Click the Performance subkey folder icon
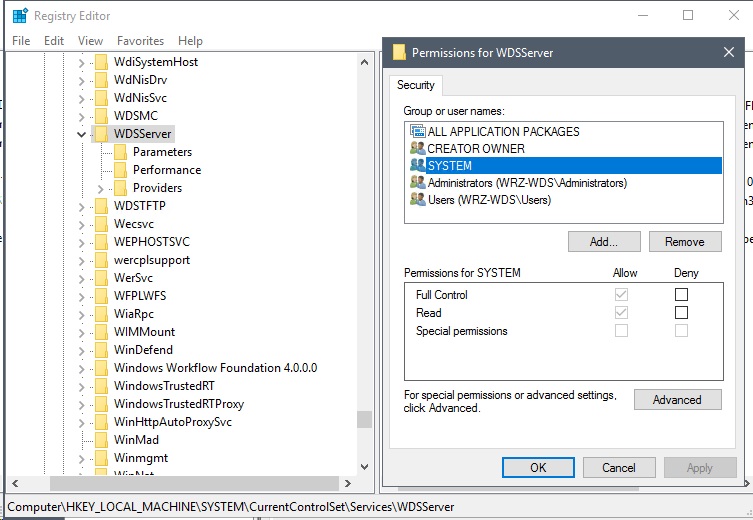The height and width of the screenshot is (520, 753). 121,170
